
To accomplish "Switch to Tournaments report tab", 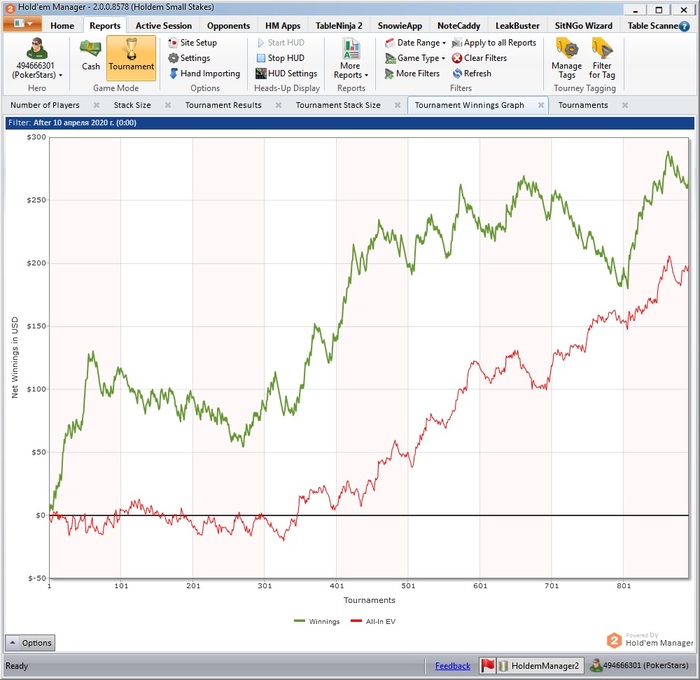I will point(583,105).
